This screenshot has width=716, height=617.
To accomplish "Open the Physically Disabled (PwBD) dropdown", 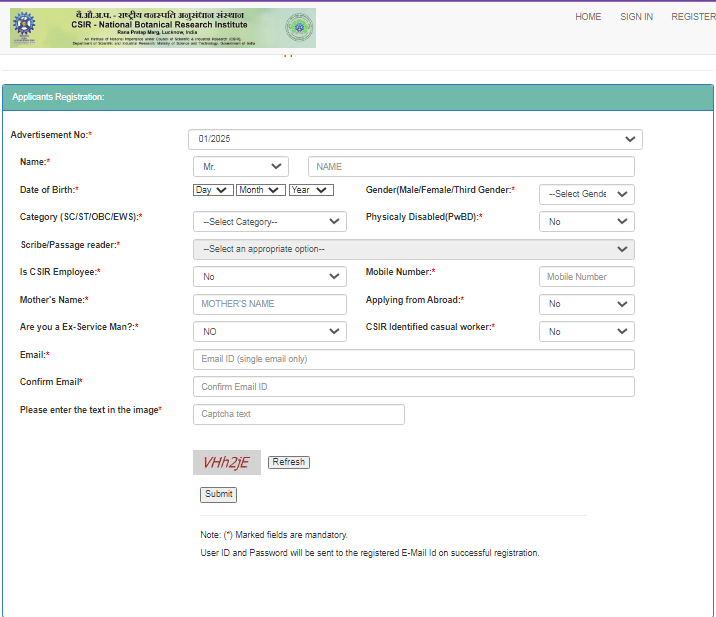I will click(586, 222).
